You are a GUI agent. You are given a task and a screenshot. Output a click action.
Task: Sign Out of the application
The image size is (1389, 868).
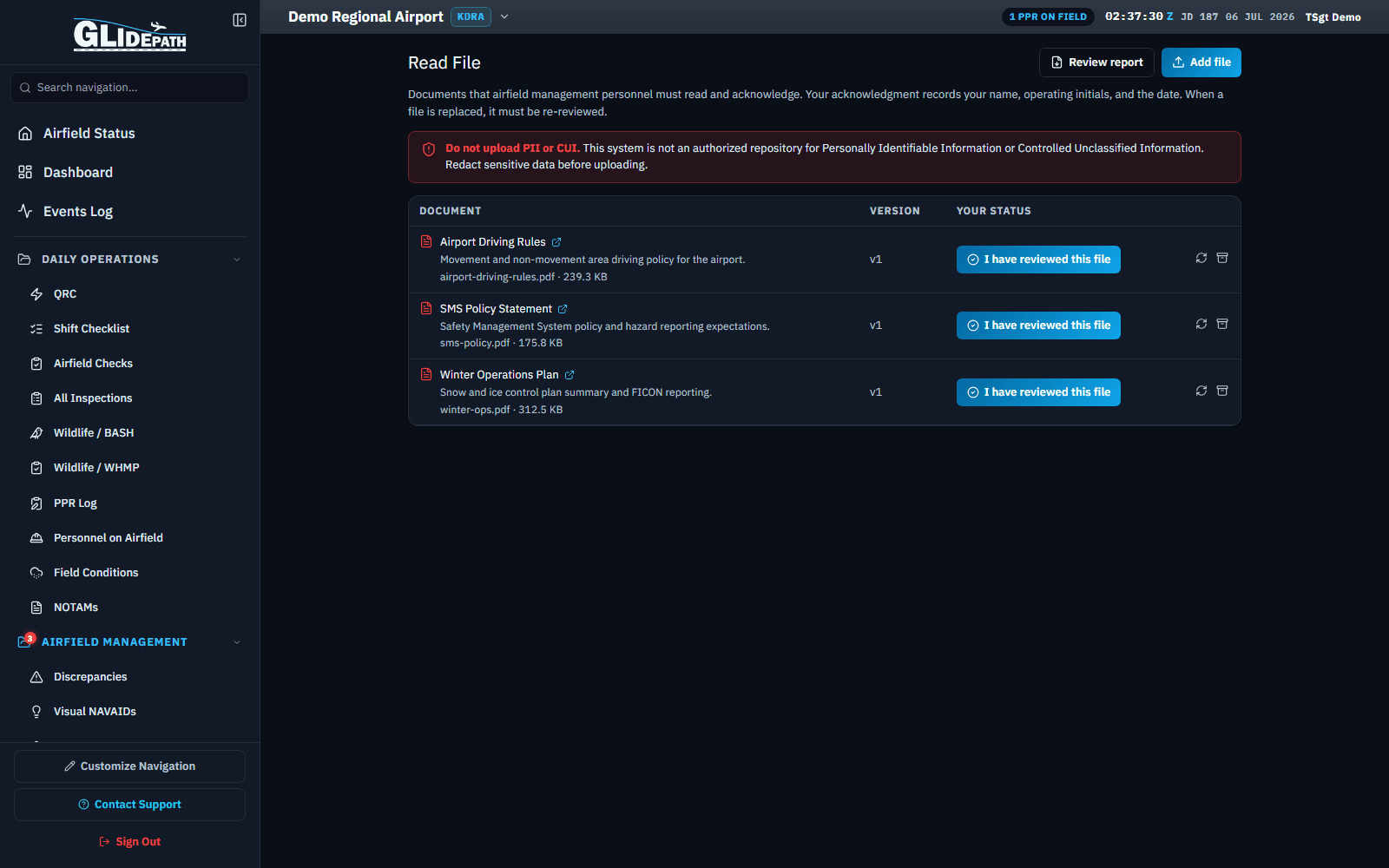(x=129, y=842)
